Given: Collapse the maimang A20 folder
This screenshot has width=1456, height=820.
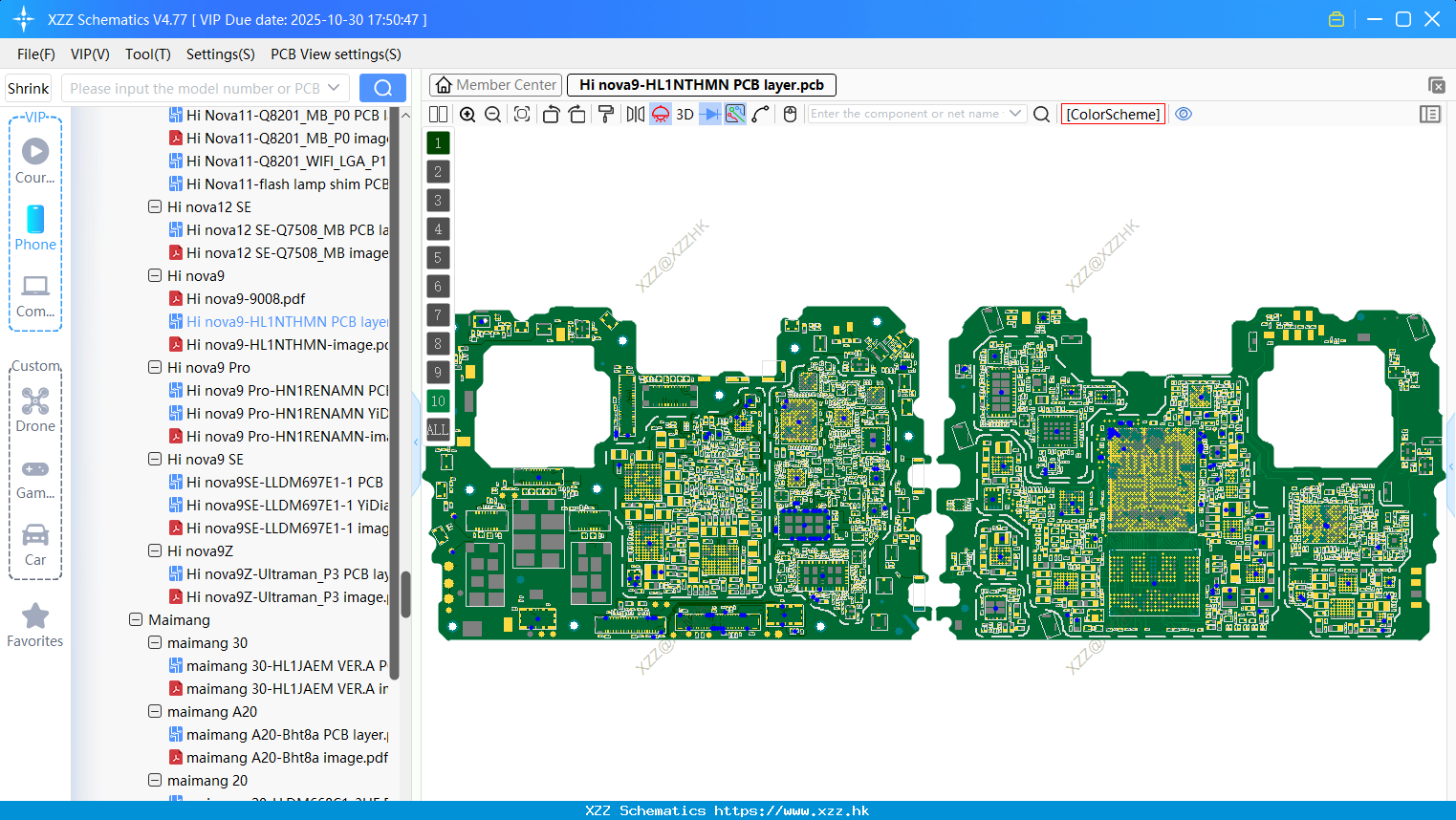Looking at the screenshot, I should [x=155, y=711].
